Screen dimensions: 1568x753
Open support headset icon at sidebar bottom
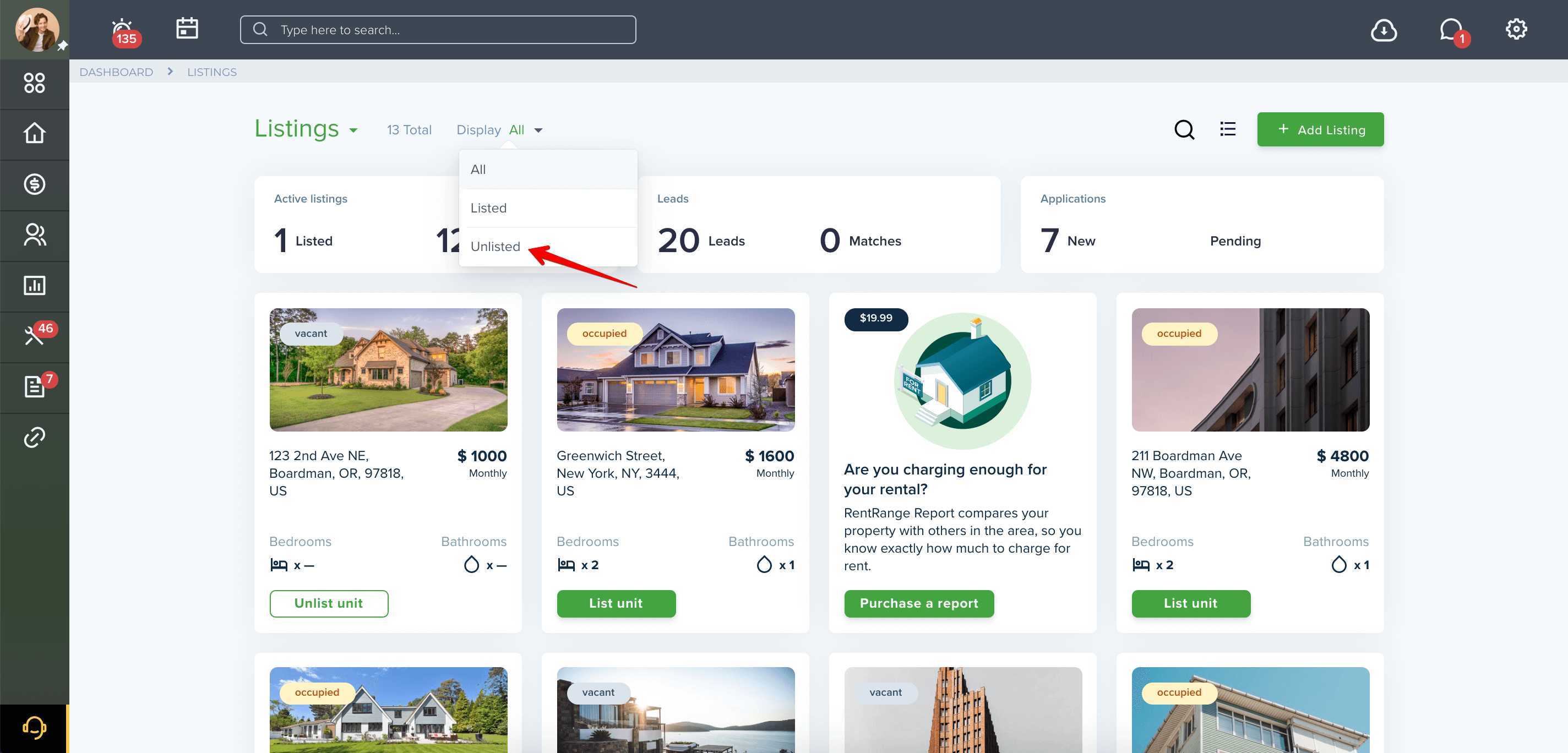[35, 728]
